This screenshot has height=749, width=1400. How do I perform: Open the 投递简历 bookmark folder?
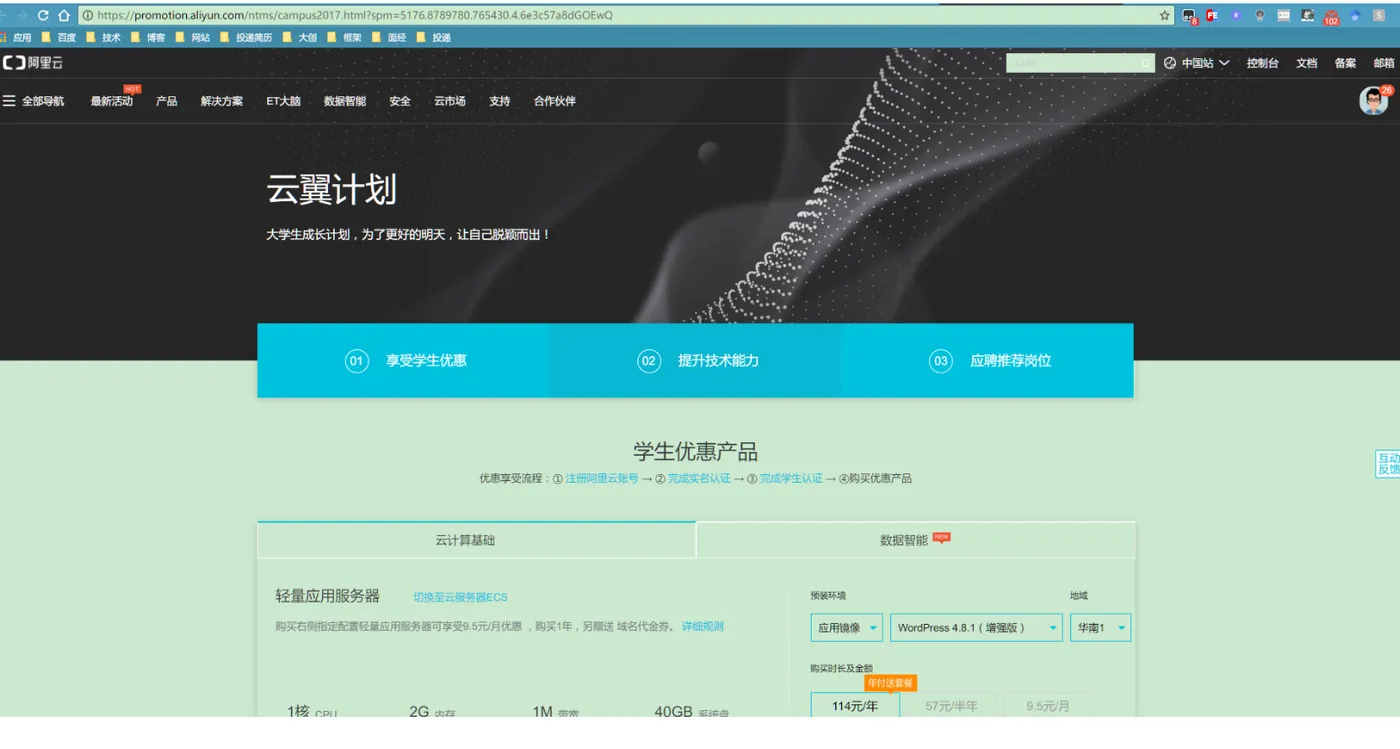click(x=246, y=38)
